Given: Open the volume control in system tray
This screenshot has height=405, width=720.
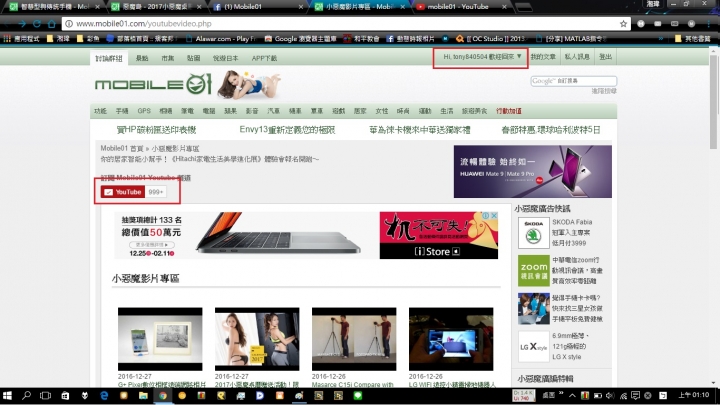Looking at the screenshot, I should pos(610,395).
